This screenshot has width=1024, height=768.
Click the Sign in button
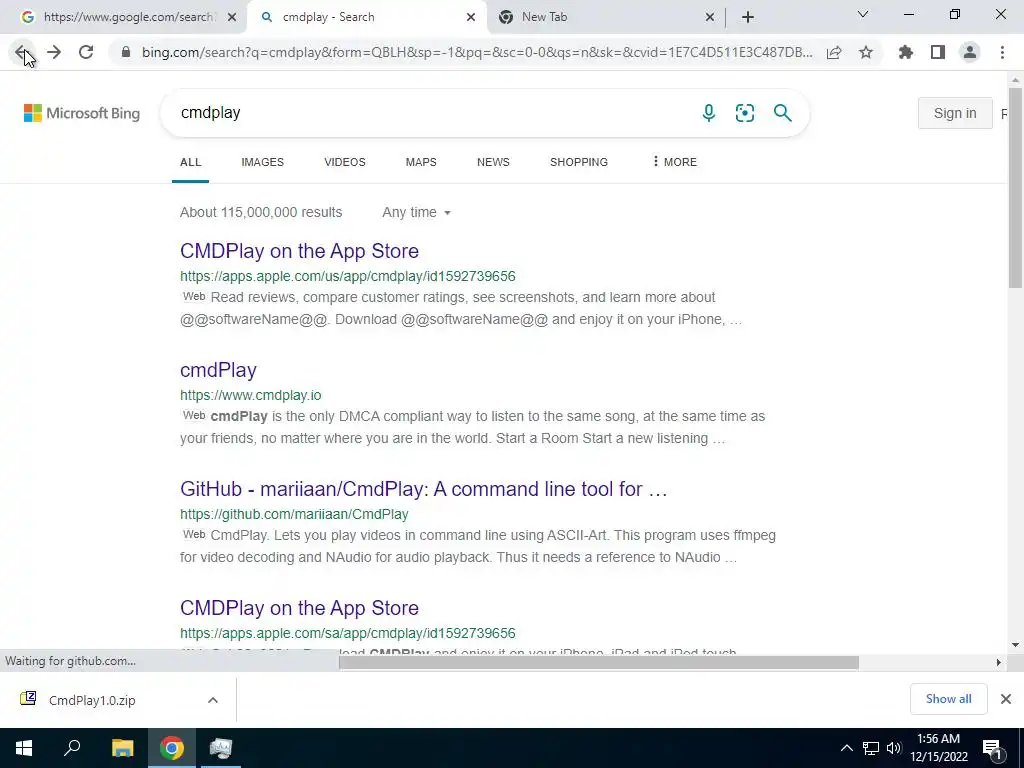[x=955, y=113]
